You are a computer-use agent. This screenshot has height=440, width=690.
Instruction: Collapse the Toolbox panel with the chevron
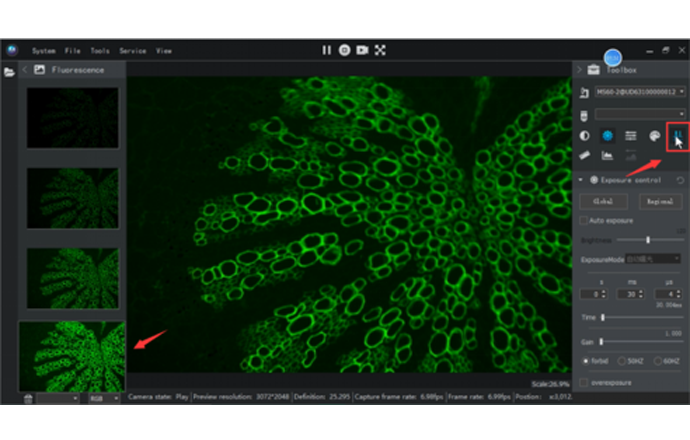(579, 70)
